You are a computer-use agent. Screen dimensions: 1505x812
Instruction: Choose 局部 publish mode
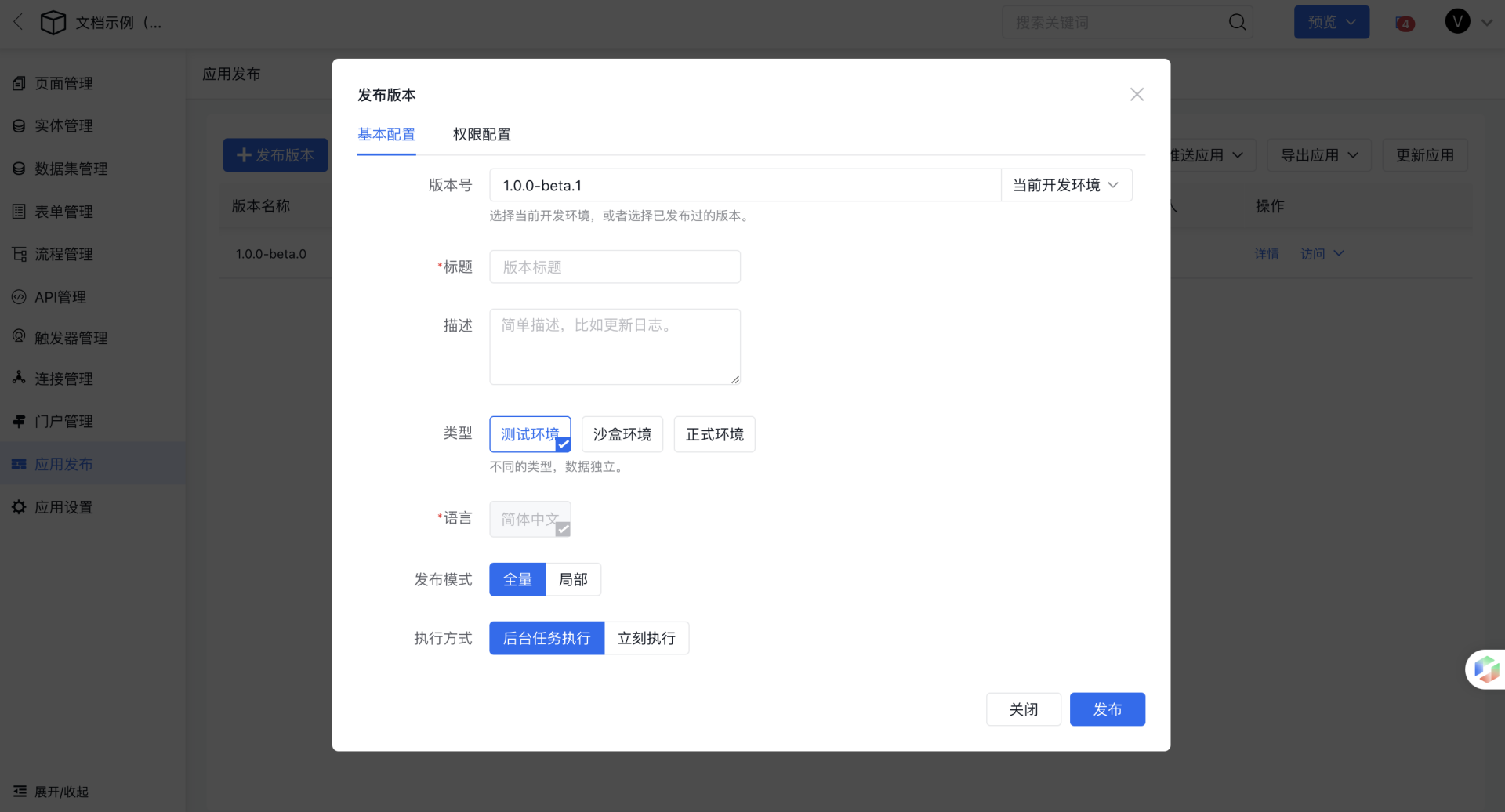coord(573,580)
